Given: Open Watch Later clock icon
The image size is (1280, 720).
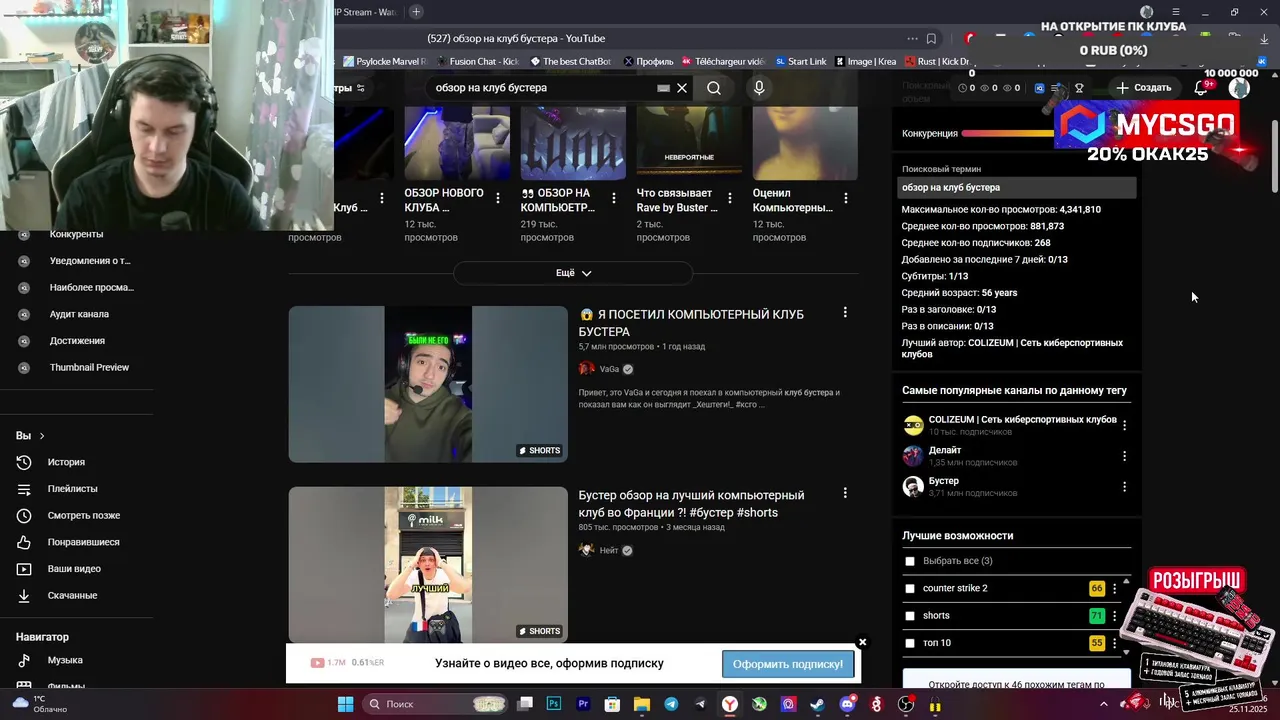Looking at the screenshot, I should pos(24,515).
